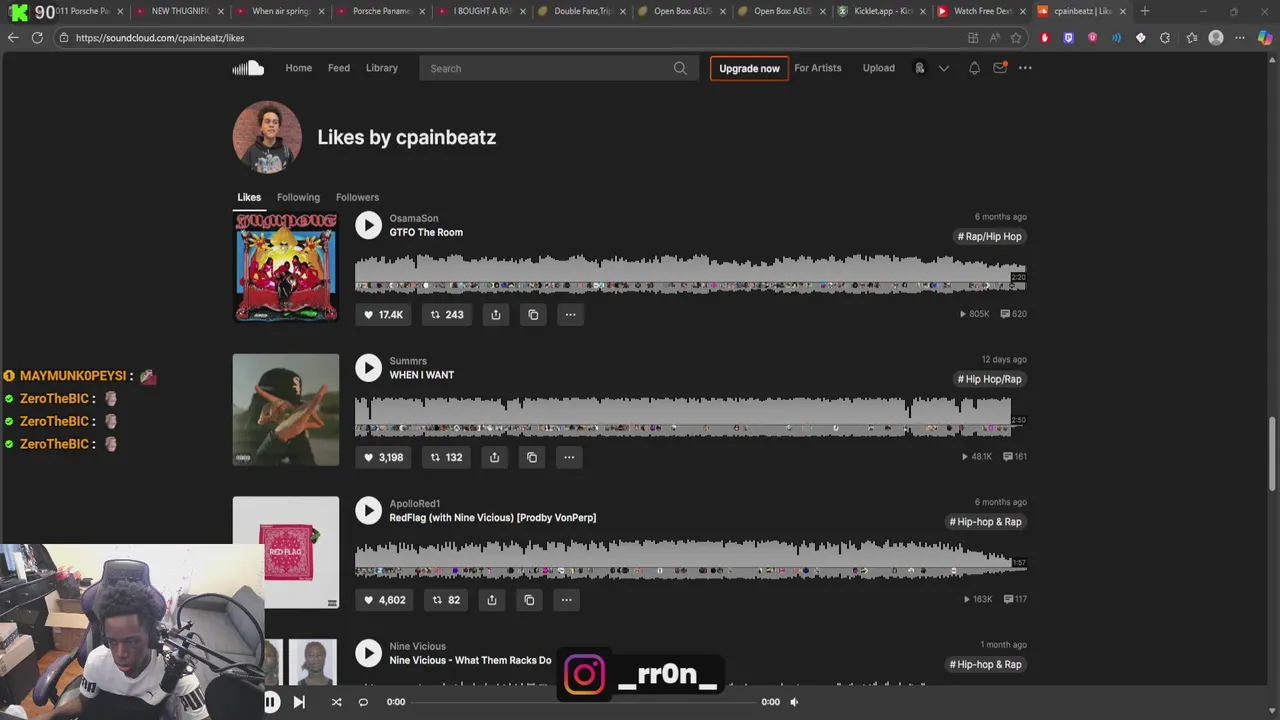Expand the user profile menu chevron

point(943,68)
